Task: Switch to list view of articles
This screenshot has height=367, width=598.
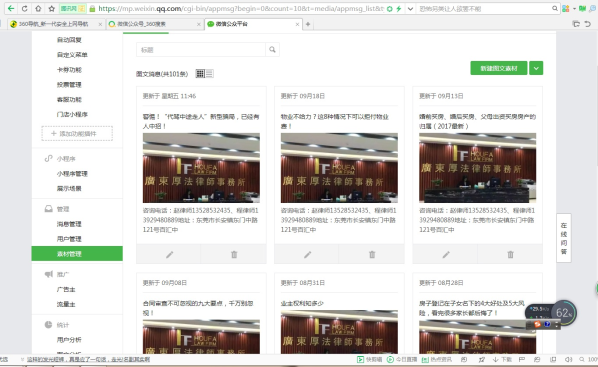Action: 209,74
